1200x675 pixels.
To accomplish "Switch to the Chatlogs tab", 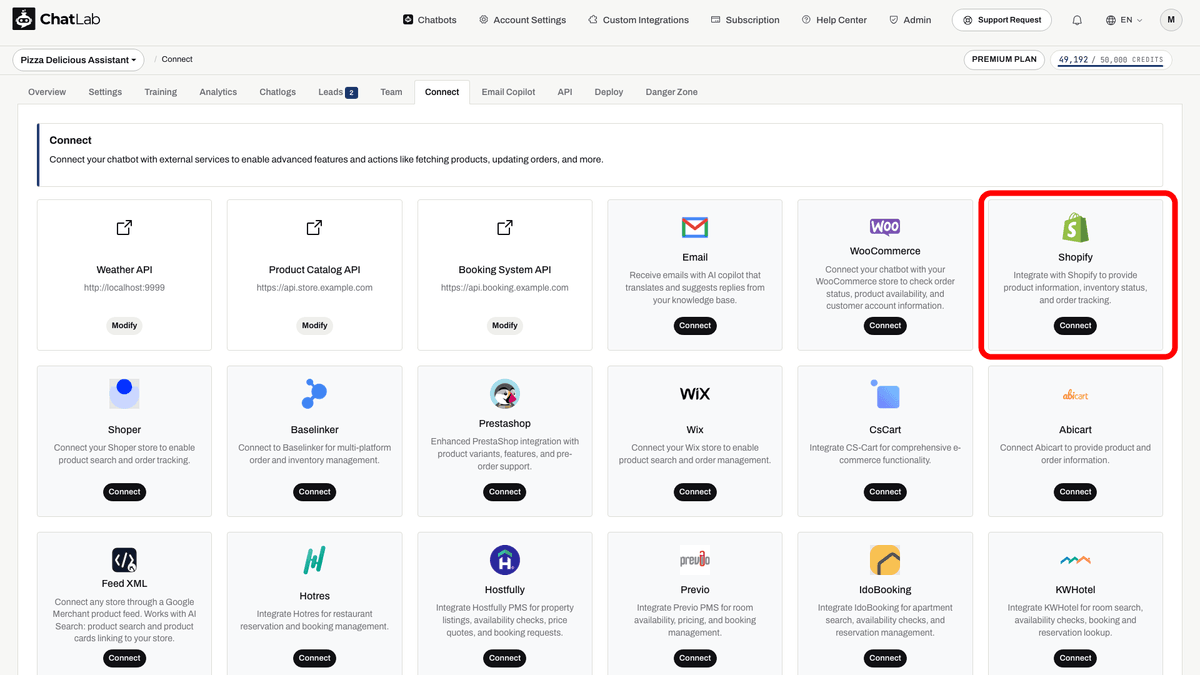I will tap(278, 92).
